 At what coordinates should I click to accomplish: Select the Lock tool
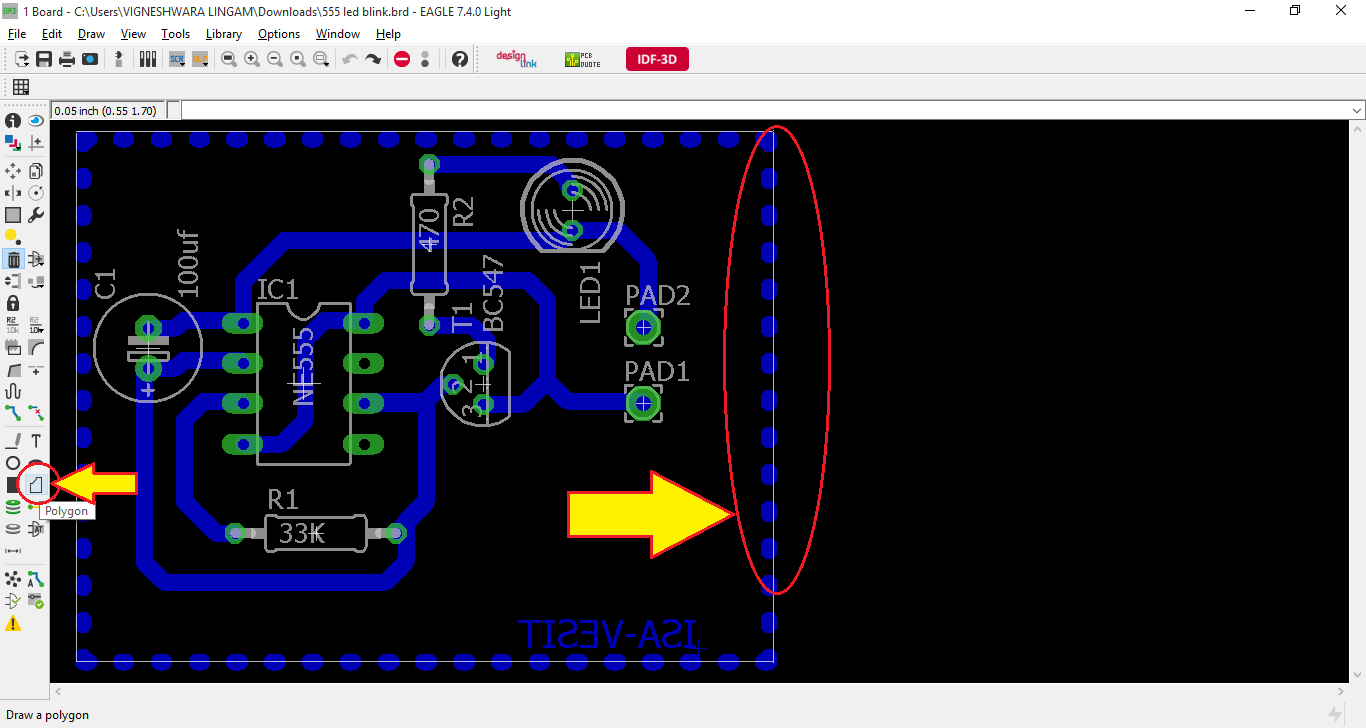click(x=13, y=302)
